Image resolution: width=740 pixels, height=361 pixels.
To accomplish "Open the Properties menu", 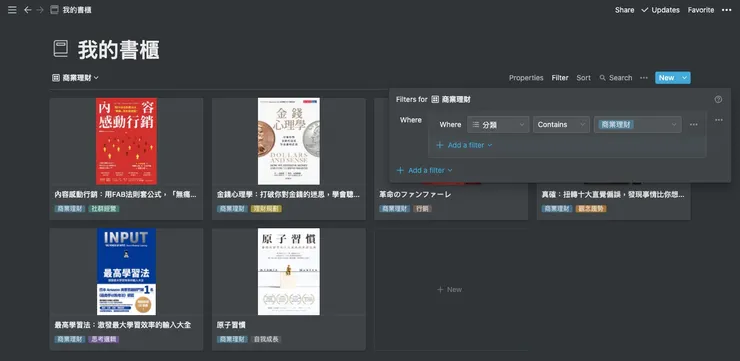I will tap(526, 78).
